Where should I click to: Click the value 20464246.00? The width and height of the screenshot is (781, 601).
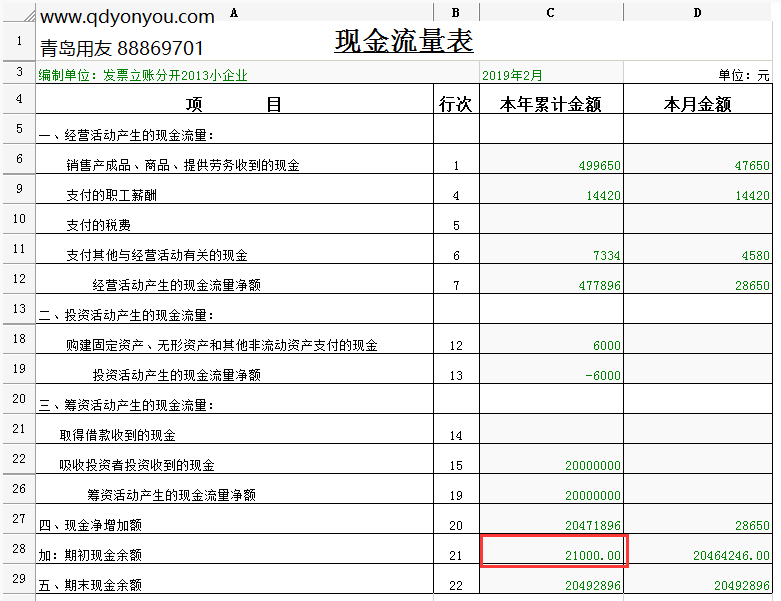coord(731,556)
